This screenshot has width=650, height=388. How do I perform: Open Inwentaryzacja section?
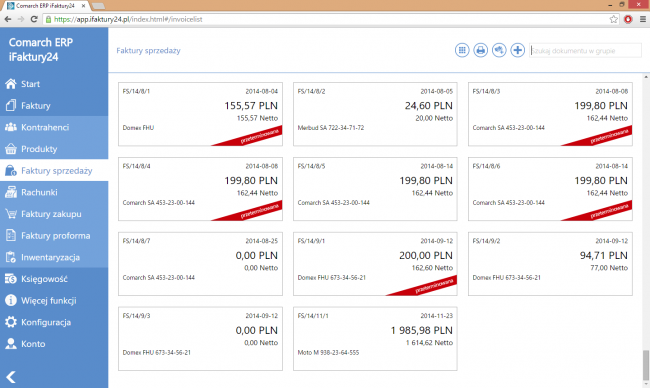[54, 257]
